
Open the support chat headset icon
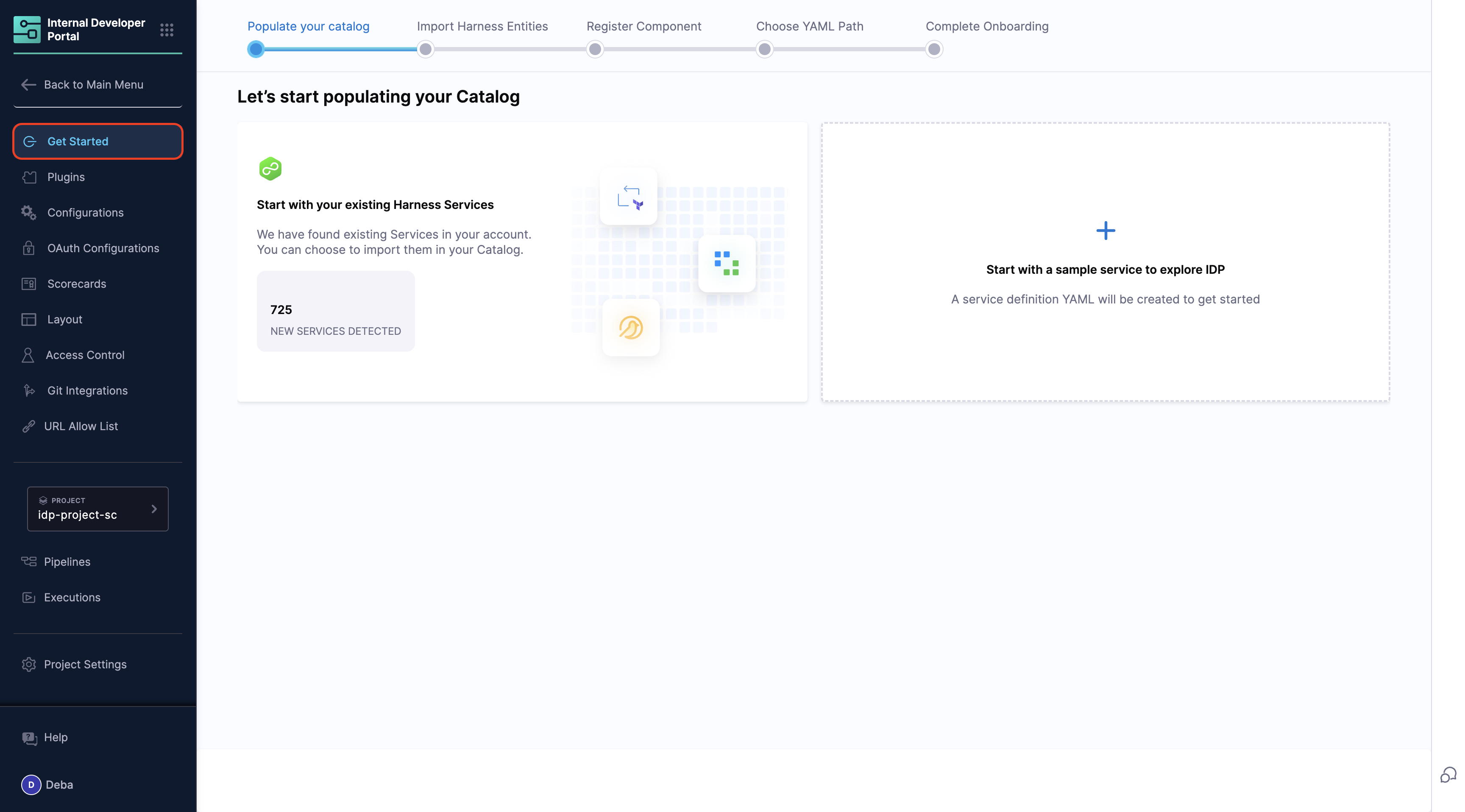(1447, 774)
